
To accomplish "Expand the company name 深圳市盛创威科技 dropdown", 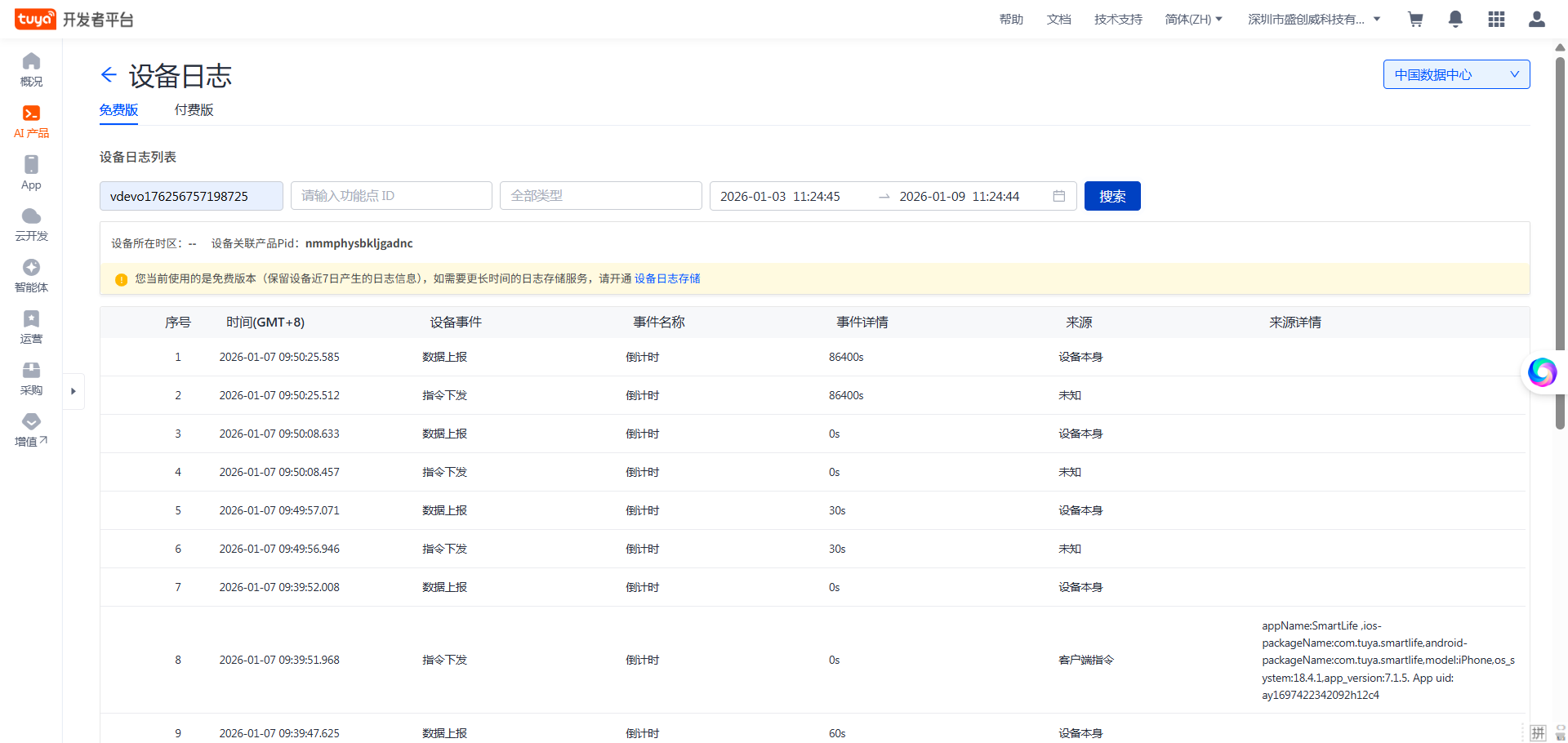I will point(1313,19).
